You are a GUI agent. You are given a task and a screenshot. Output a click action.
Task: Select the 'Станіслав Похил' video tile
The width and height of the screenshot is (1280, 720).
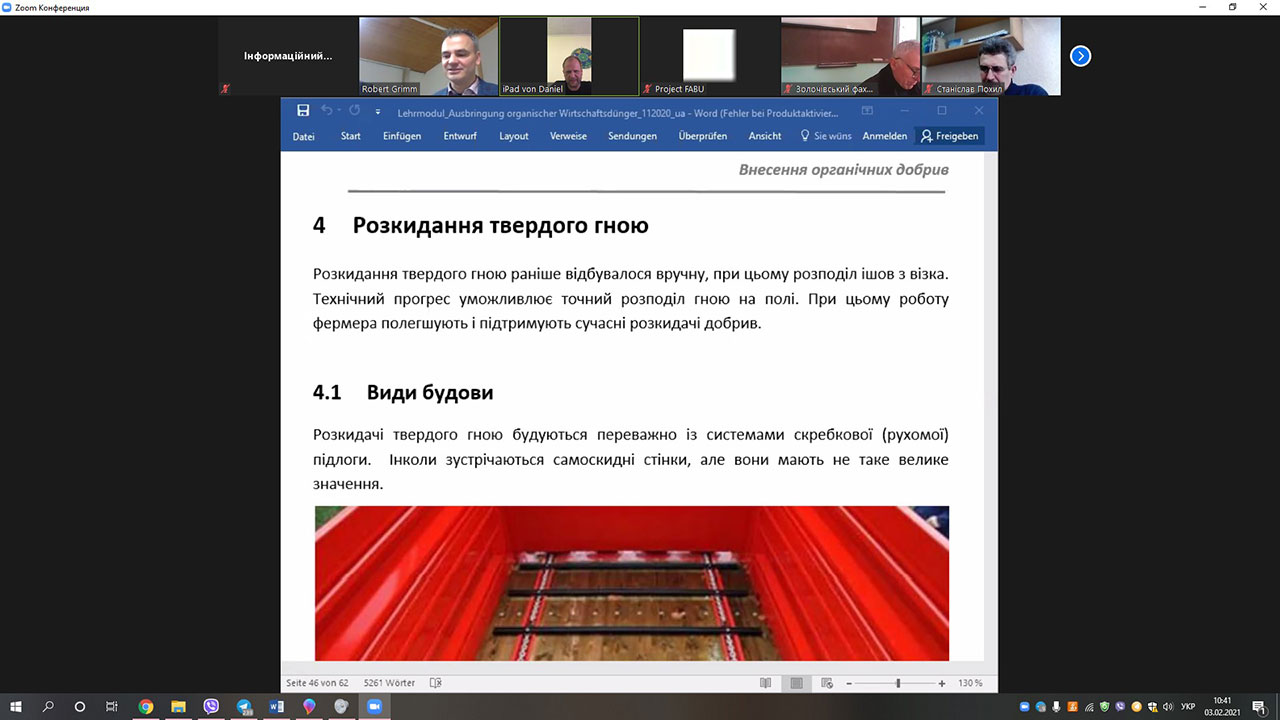tap(990, 56)
